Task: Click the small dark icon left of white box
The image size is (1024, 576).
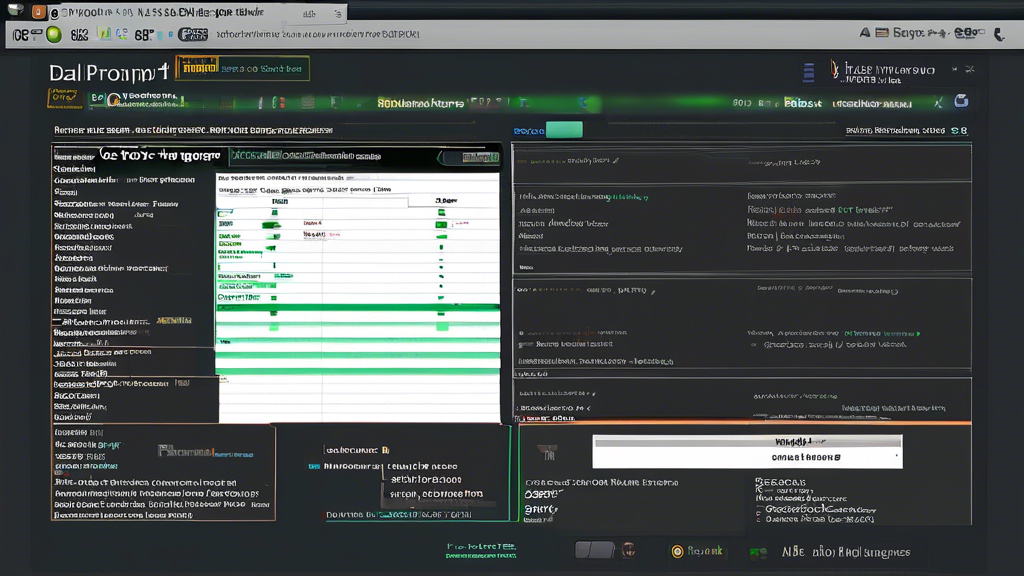Action: [547, 452]
